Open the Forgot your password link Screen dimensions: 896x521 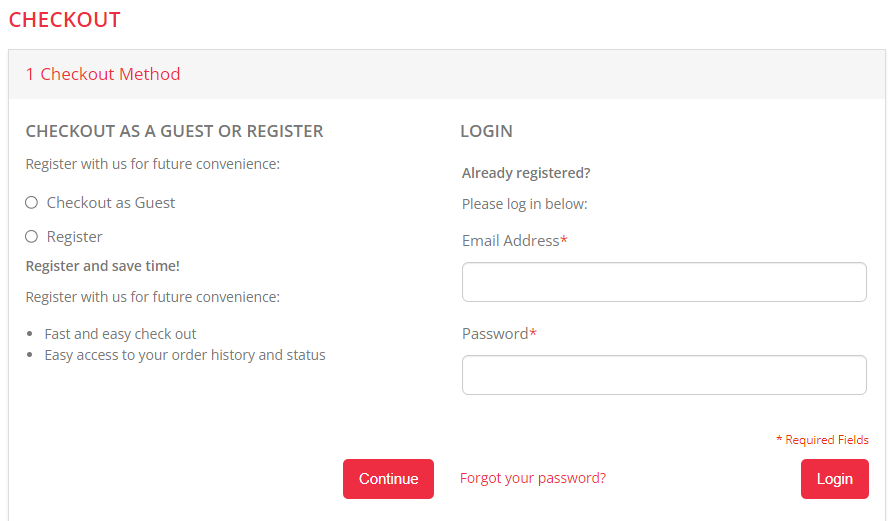coord(532,478)
